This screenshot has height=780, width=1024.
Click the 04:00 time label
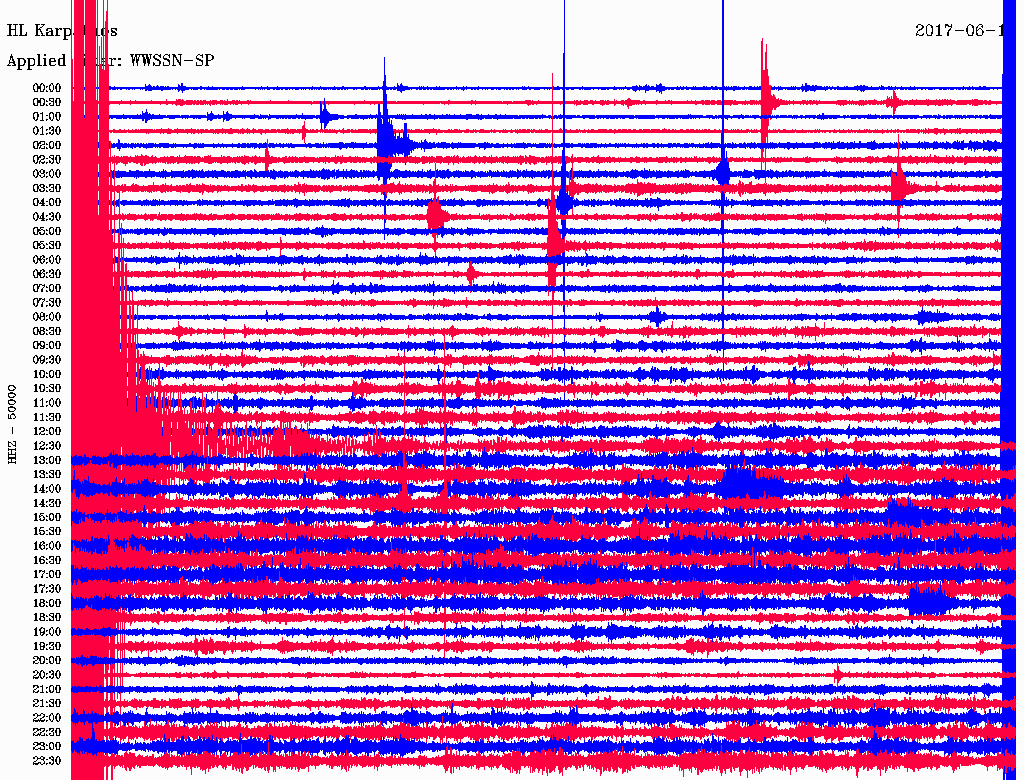pos(47,203)
